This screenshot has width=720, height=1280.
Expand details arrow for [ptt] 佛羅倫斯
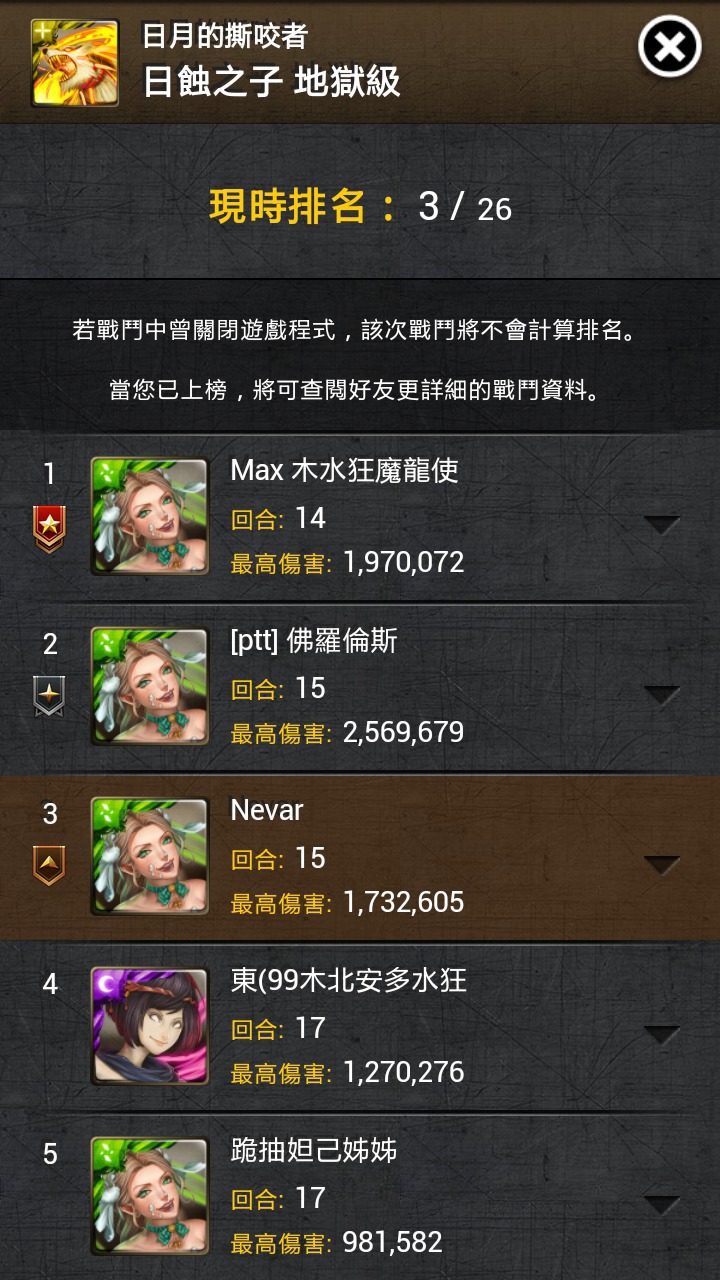661,694
